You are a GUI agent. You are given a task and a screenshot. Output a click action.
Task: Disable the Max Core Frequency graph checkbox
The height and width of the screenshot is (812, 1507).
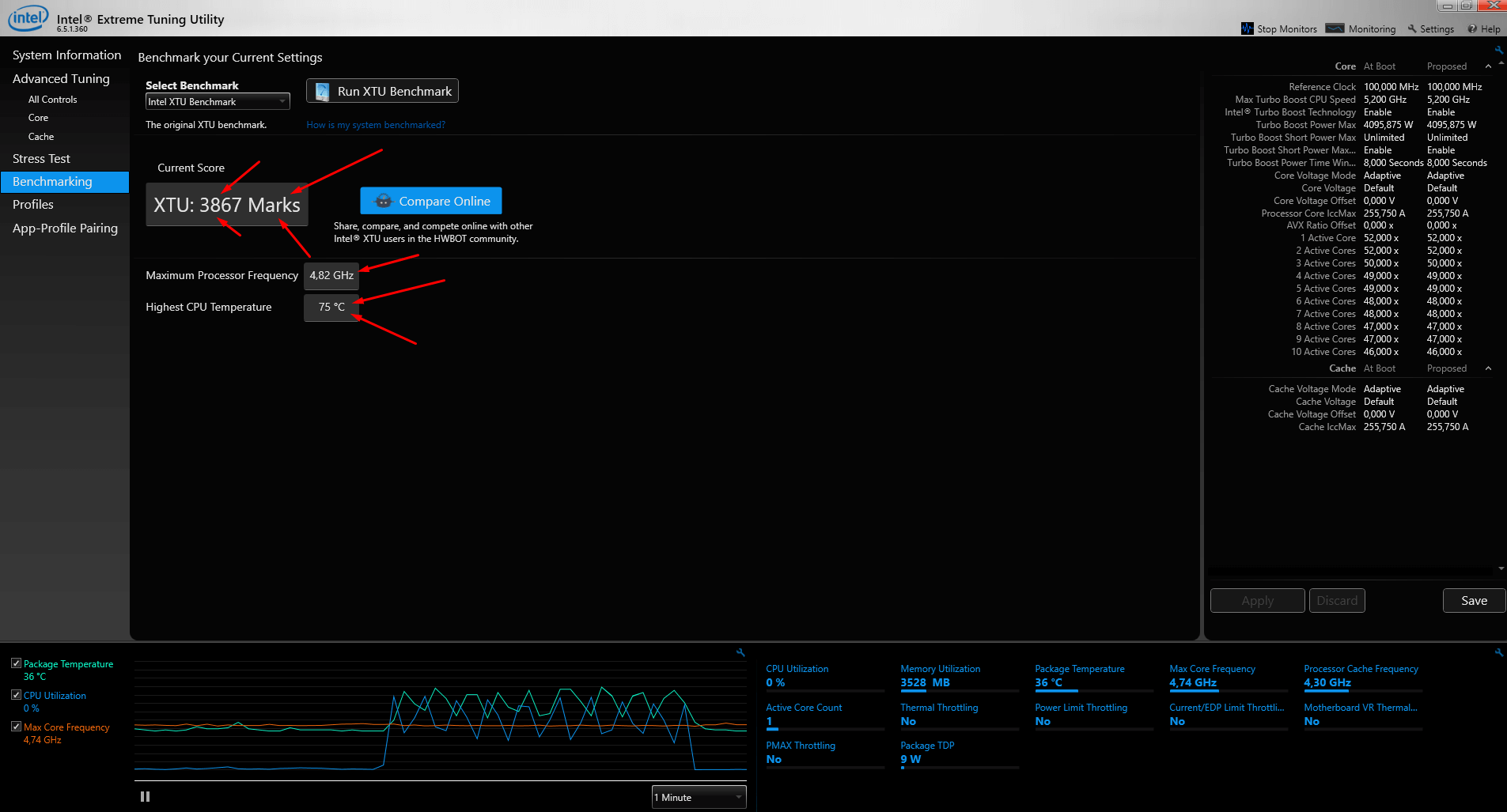16,727
